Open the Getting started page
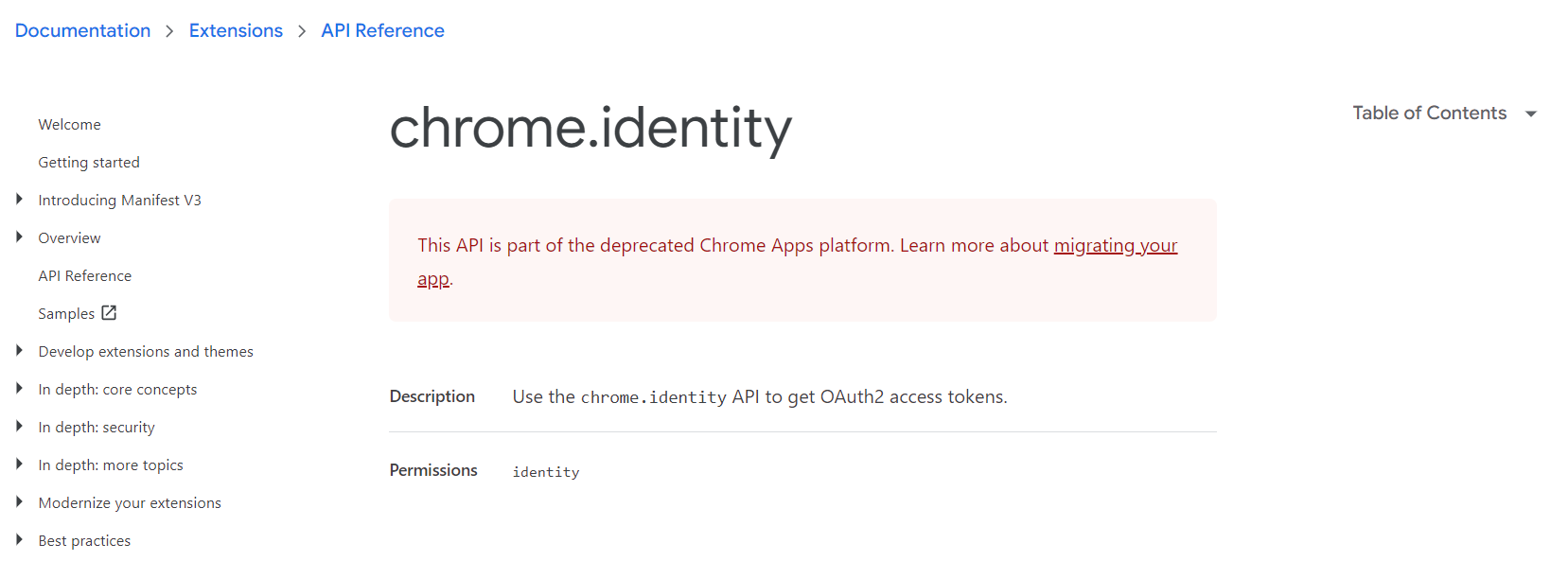This screenshot has width=1568, height=561. pyautogui.click(x=88, y=162)
